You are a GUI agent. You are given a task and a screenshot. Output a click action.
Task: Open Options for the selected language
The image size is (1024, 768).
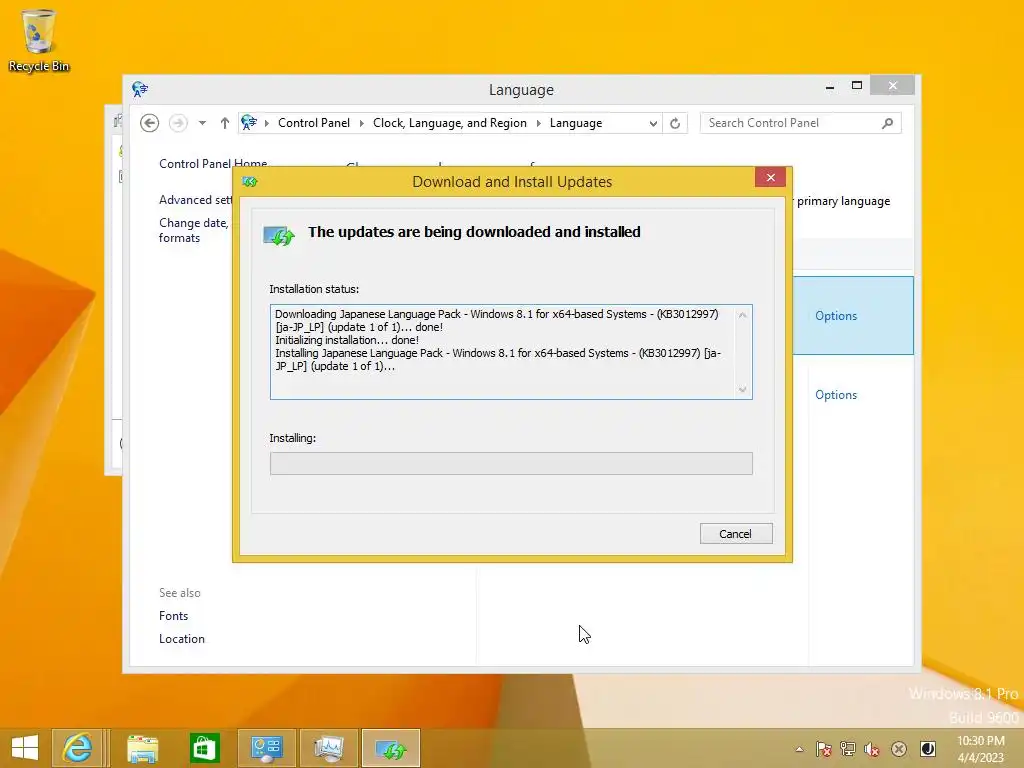(x=836, y=315)
